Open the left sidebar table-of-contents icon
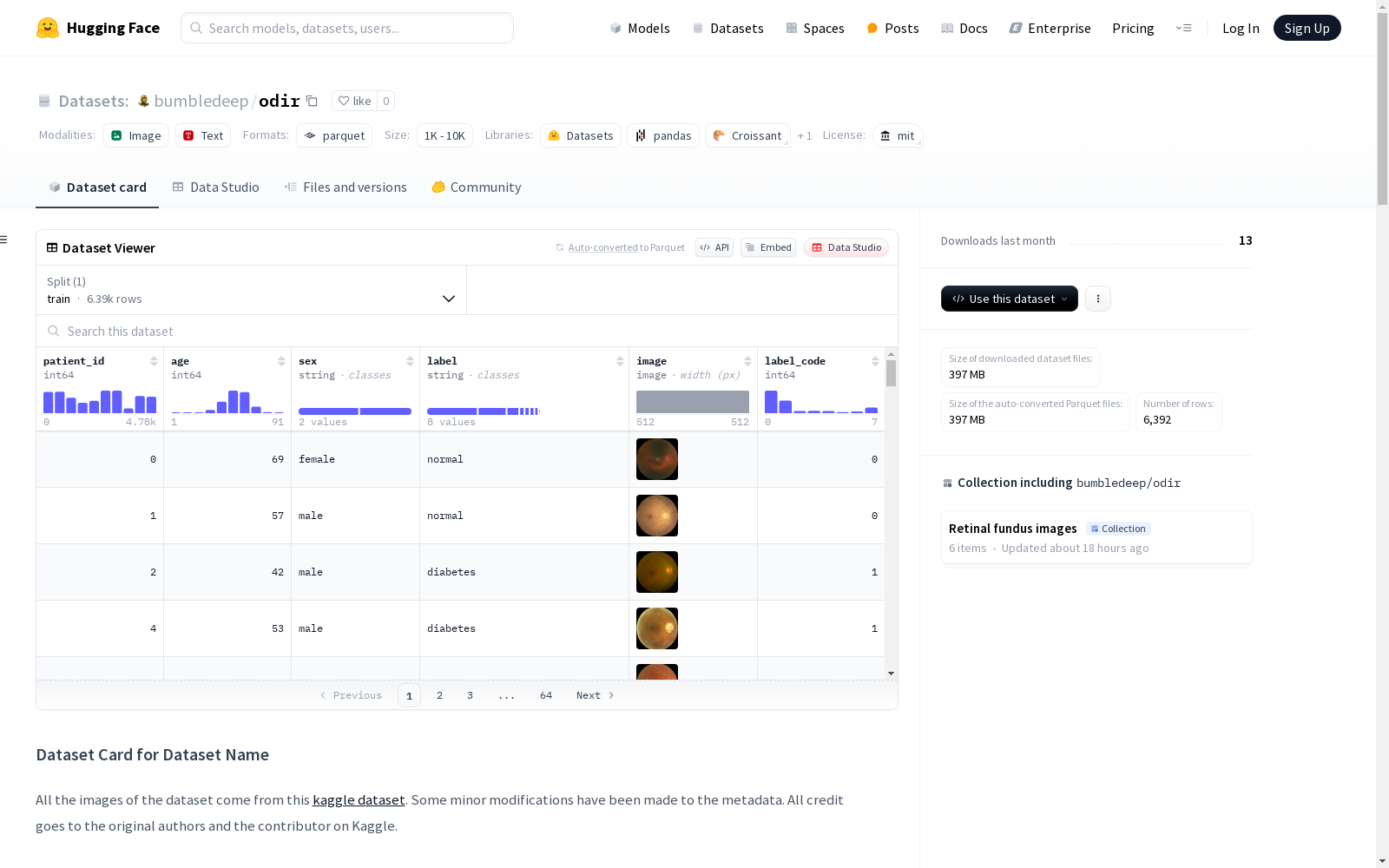Viewport: 1389px width, 868px height. coord(4,240)
